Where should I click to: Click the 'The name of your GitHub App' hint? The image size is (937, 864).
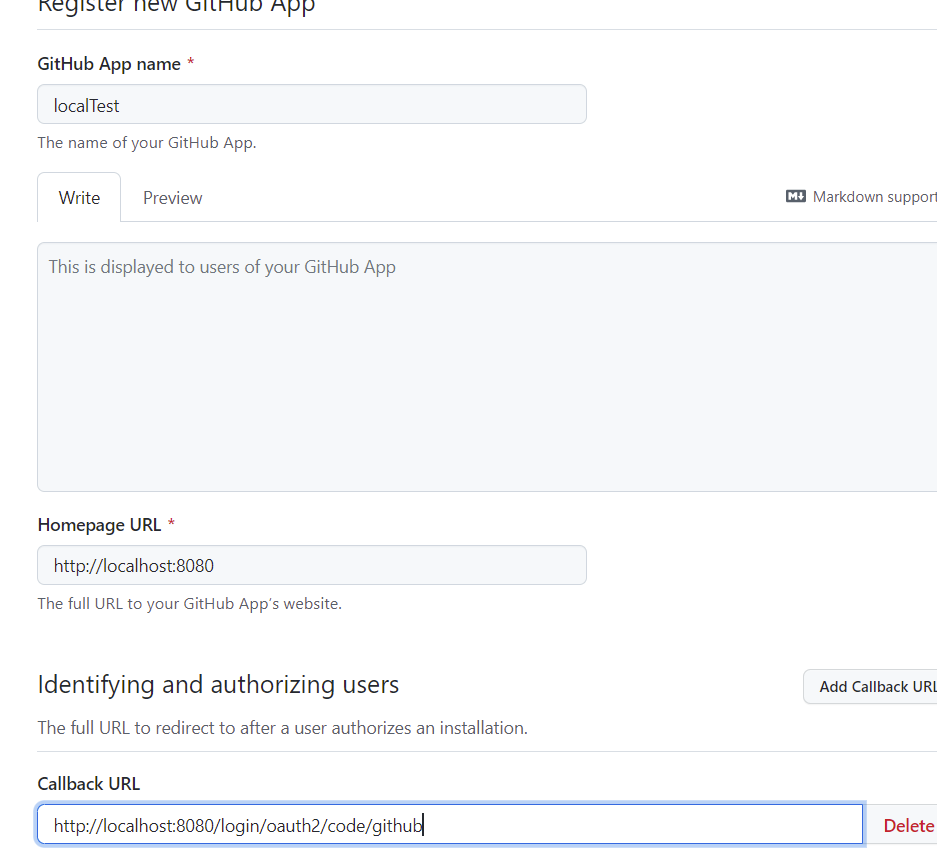(x=147, y=143)
